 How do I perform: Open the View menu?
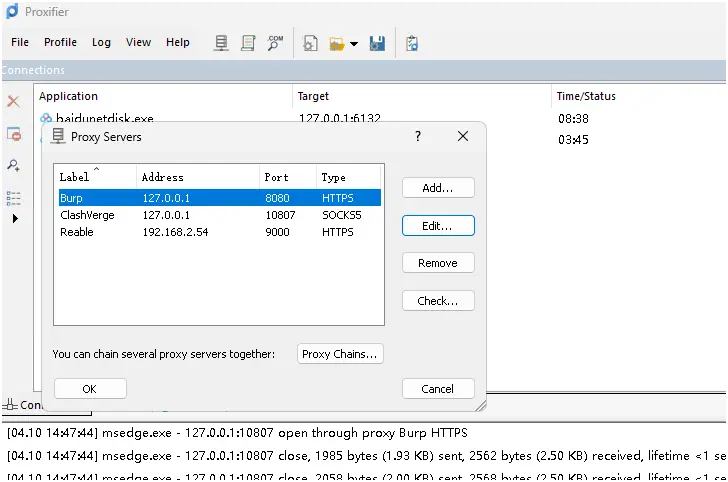point(138,42)
